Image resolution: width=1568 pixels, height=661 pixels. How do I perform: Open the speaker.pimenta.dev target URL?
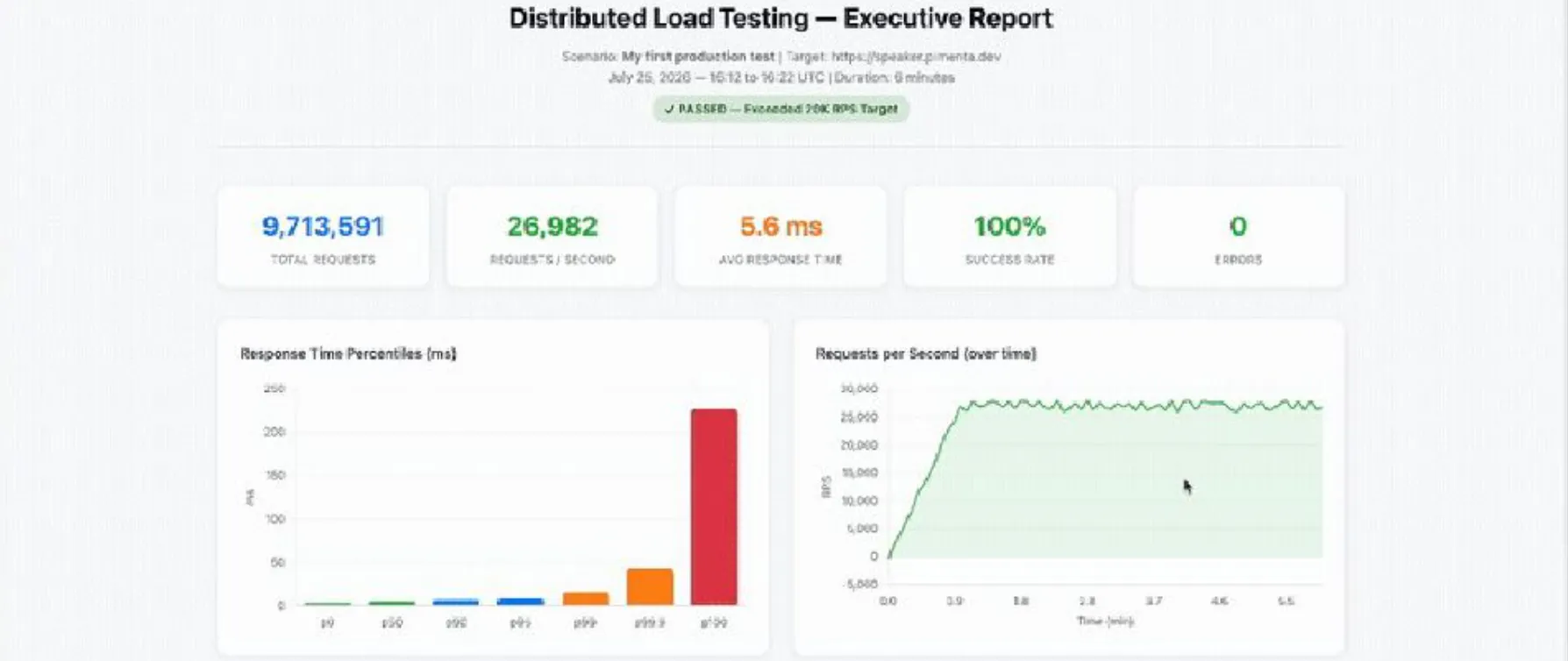click(916, 56)
